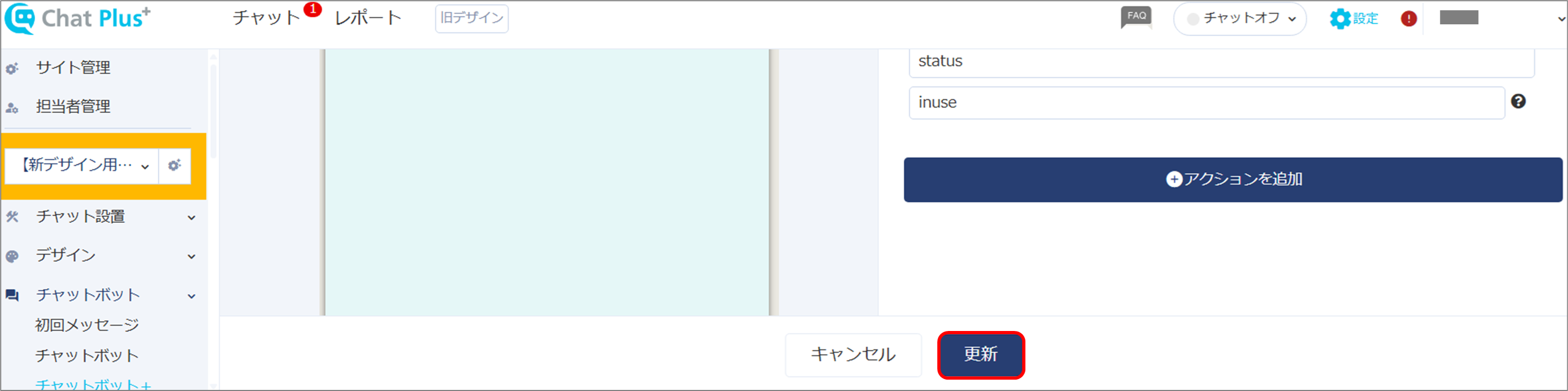Click the red alert notification icon
The width and height of the screenshot is (1568, 391).
point(1409,18)
